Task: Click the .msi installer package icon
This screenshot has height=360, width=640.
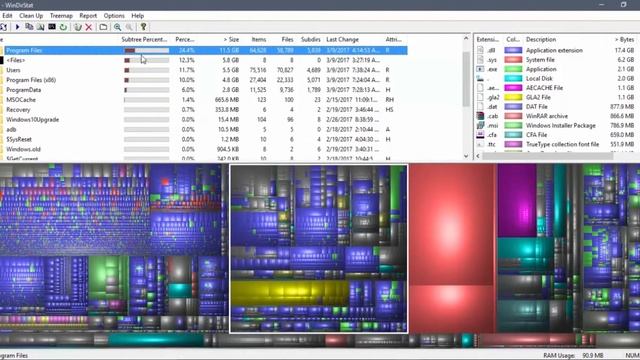Action: (480, 125)
